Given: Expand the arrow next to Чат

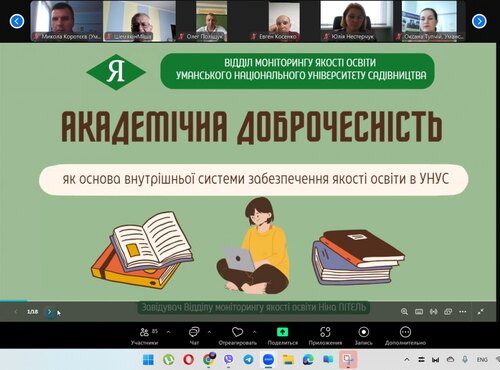Looking at the screenshot, I should (209, 332).
